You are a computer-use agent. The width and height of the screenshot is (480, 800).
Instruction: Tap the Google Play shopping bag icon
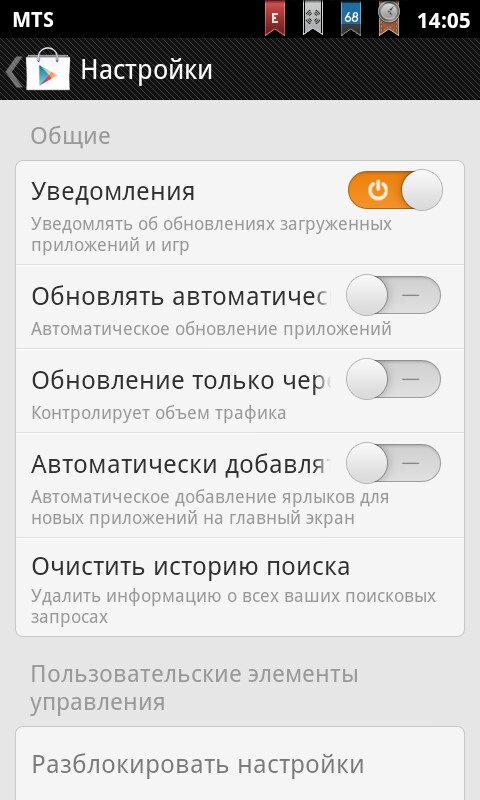pos(48,69)
